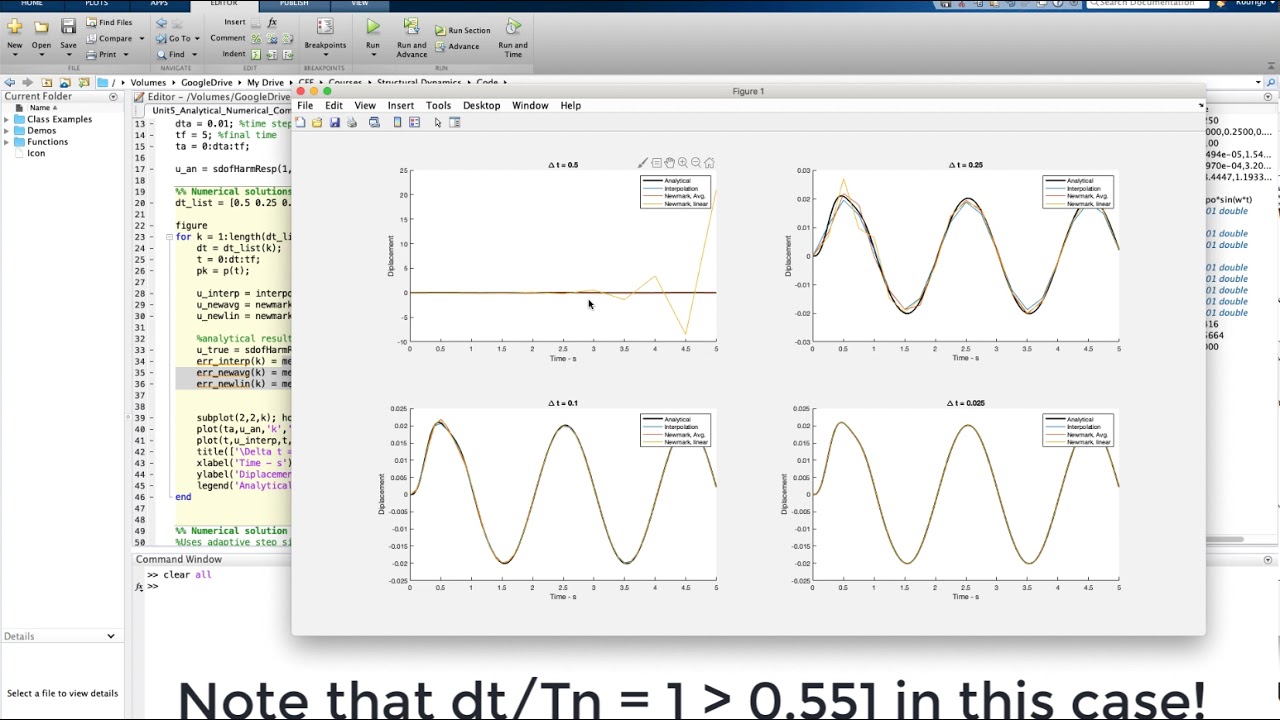The image size is (1280, 720).
Task: Click the Name column header in Current Folder
Action: pyautogui.click(x=42, y=108)
